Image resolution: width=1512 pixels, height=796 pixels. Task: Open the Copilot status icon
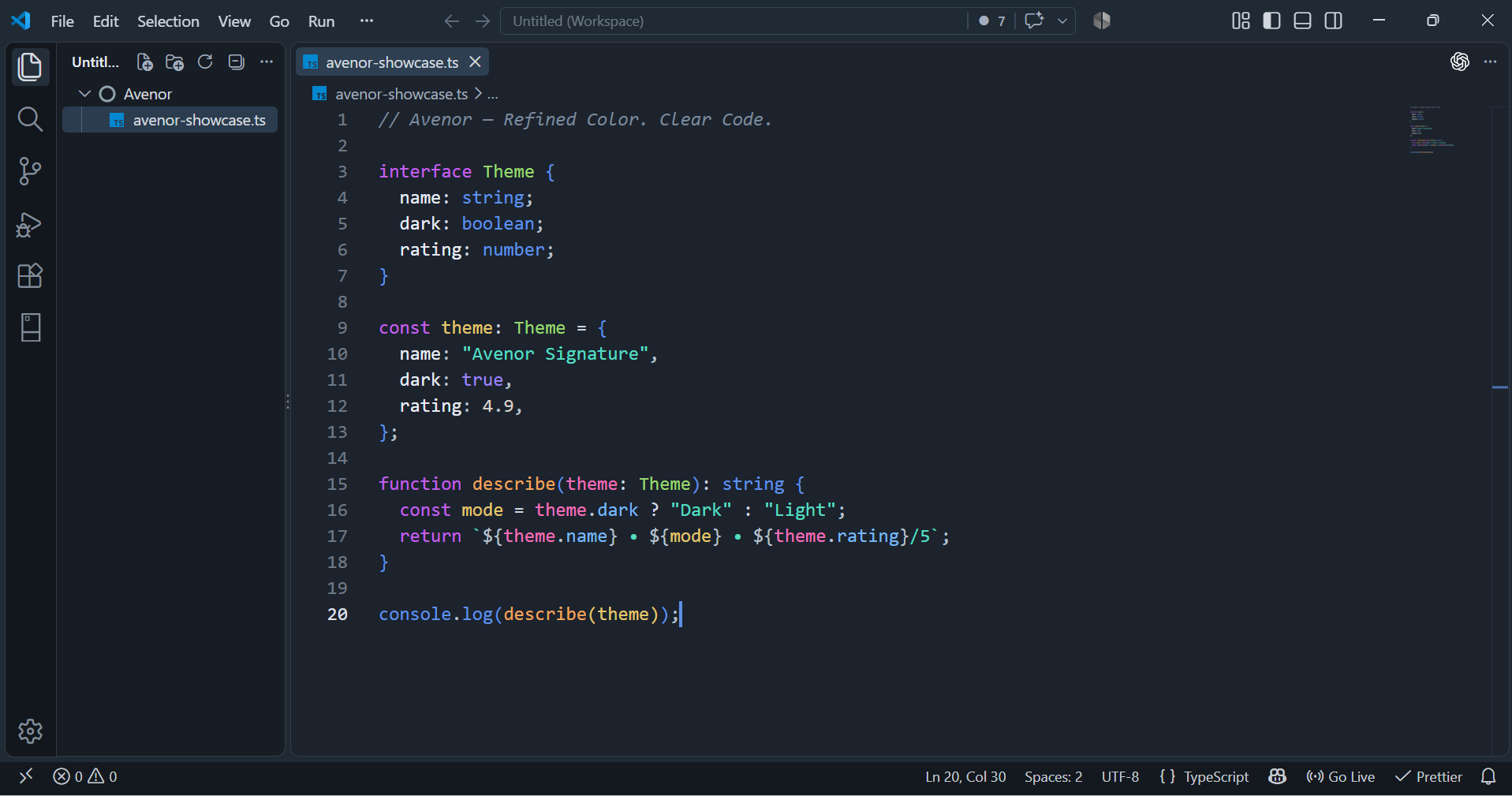tap(1278, 776)
